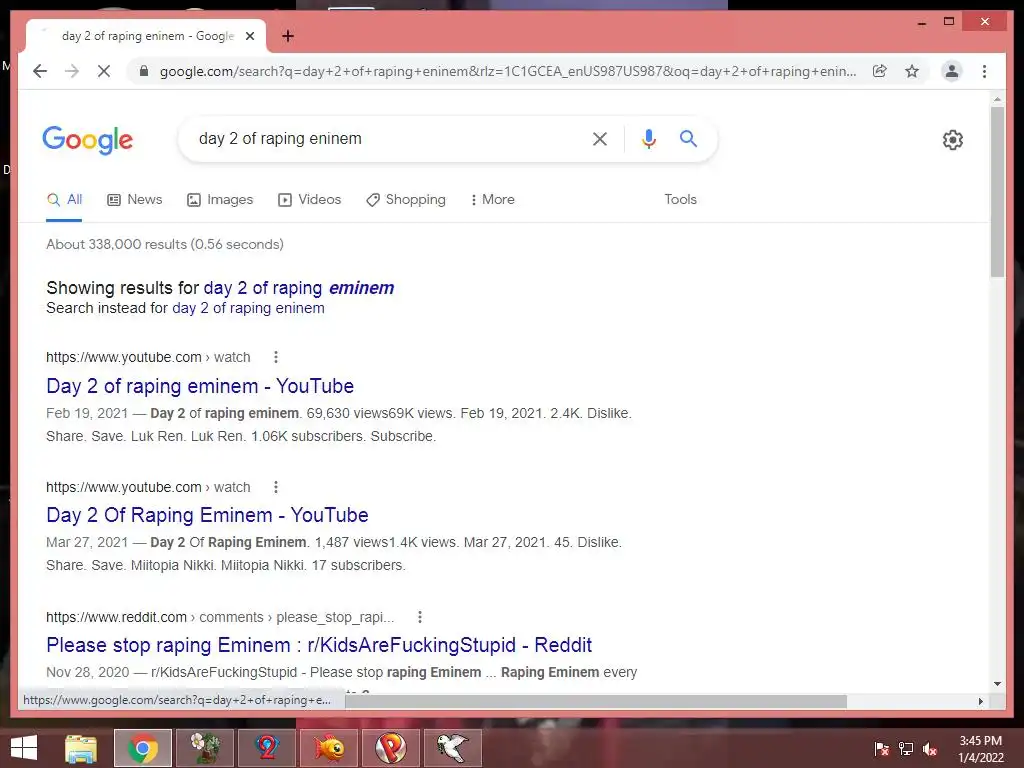Image resolution: width=1024 pixels, height=768 pixels.
Task: Open the orange fish taskbar app
Action: pyautogui.click(x=329, y=748)
